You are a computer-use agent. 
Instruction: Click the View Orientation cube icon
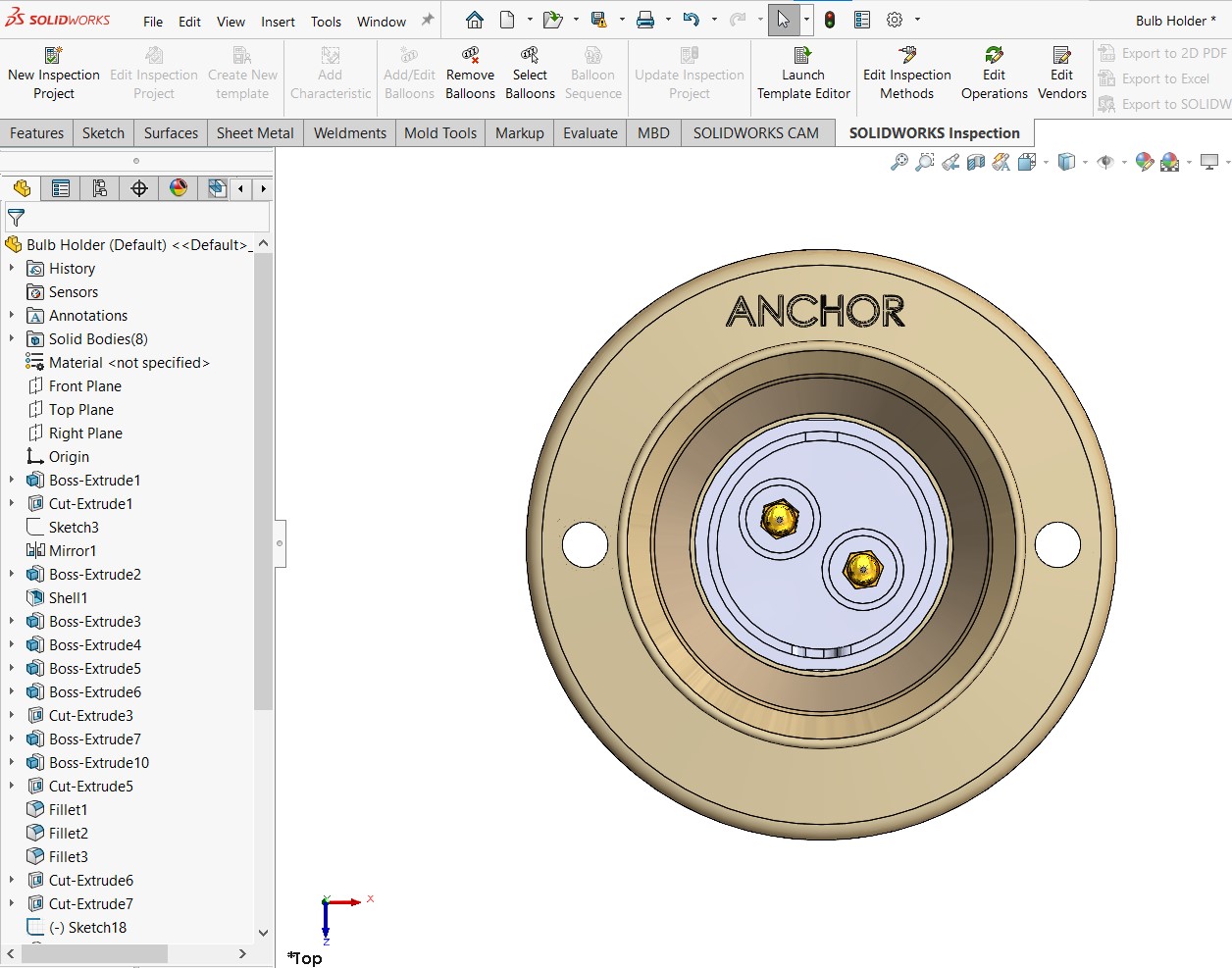pyautogui.click(x=1027, y=162)
